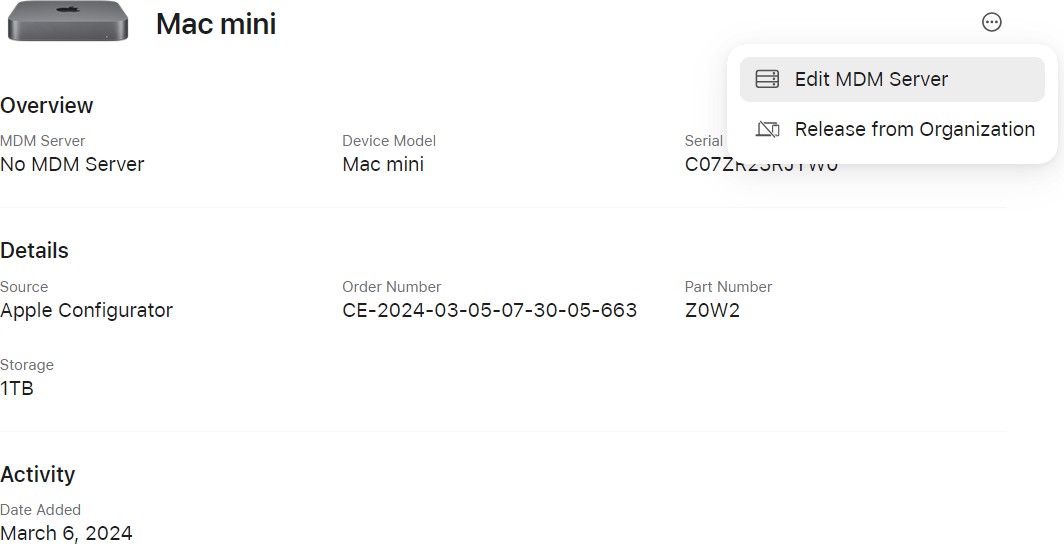Click the Apple Configurator source value
Image resolution: width=1064 pixels, height=544 pixels.
pos(86,310)
